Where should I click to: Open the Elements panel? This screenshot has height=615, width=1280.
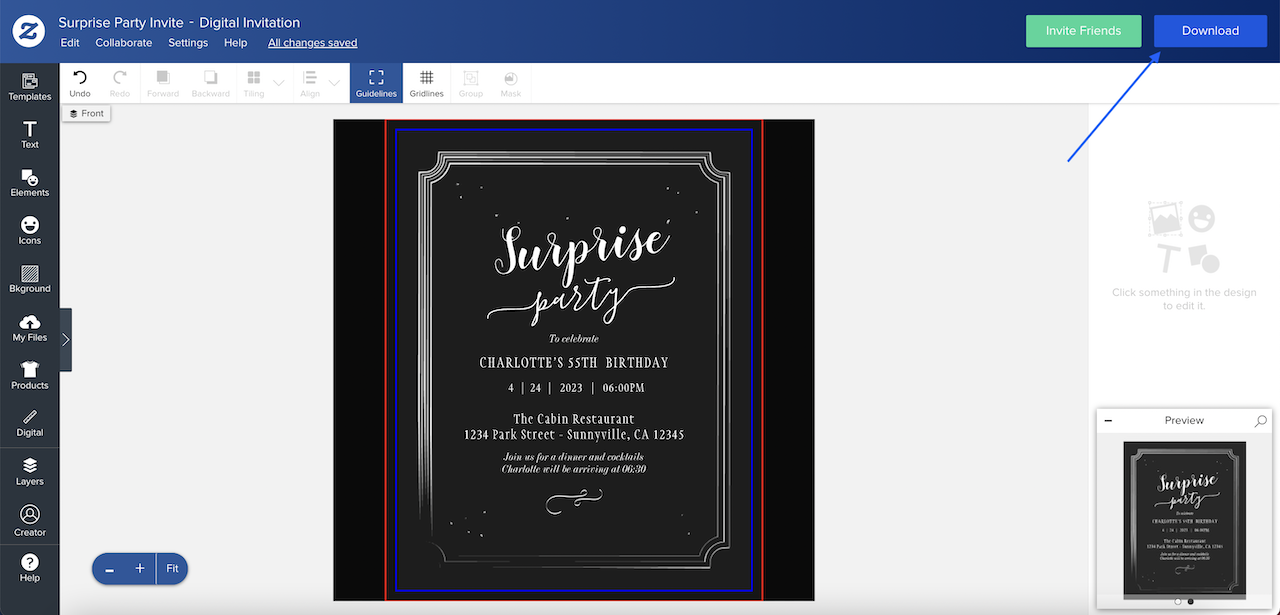tap(29, 182)
